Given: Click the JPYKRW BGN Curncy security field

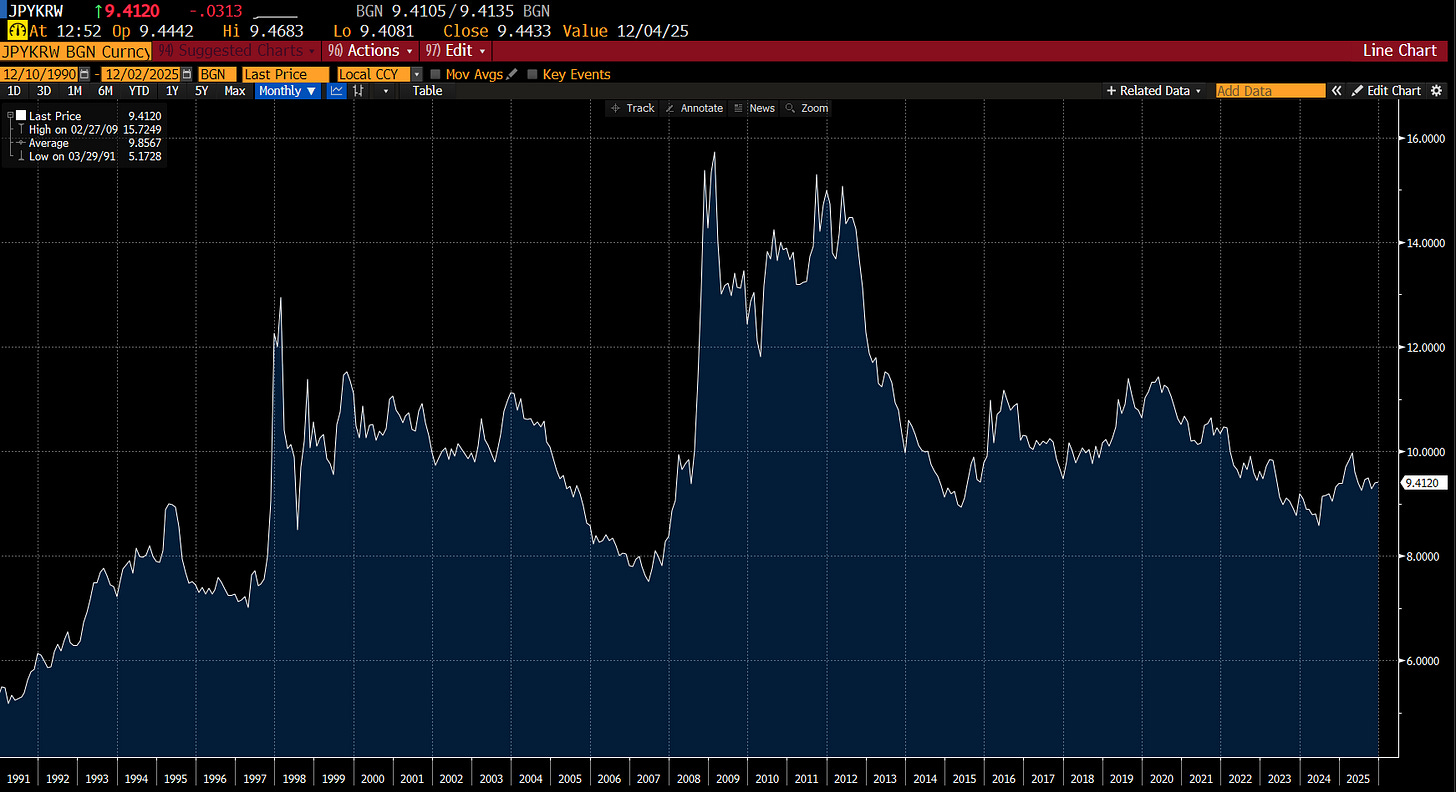Looking at the screenshot, I should 76,50.
